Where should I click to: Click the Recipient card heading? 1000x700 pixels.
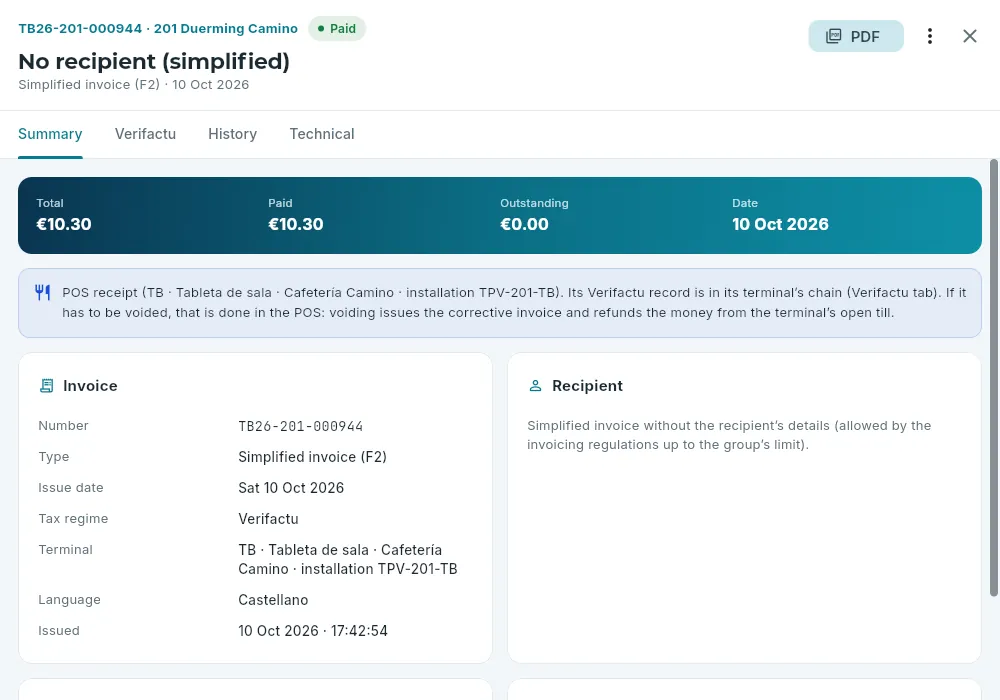tap(587, 386)
